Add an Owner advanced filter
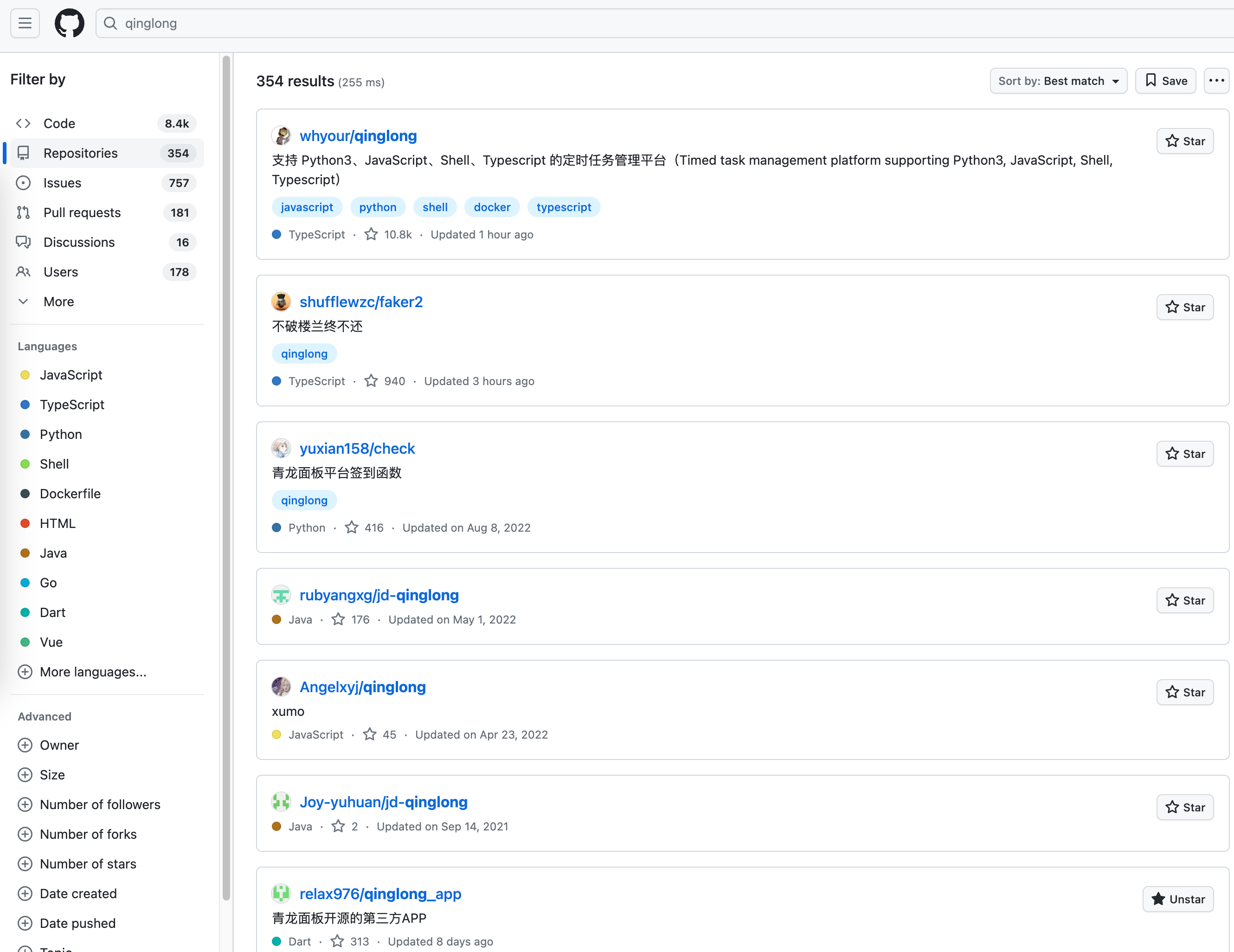 point(49,745)
